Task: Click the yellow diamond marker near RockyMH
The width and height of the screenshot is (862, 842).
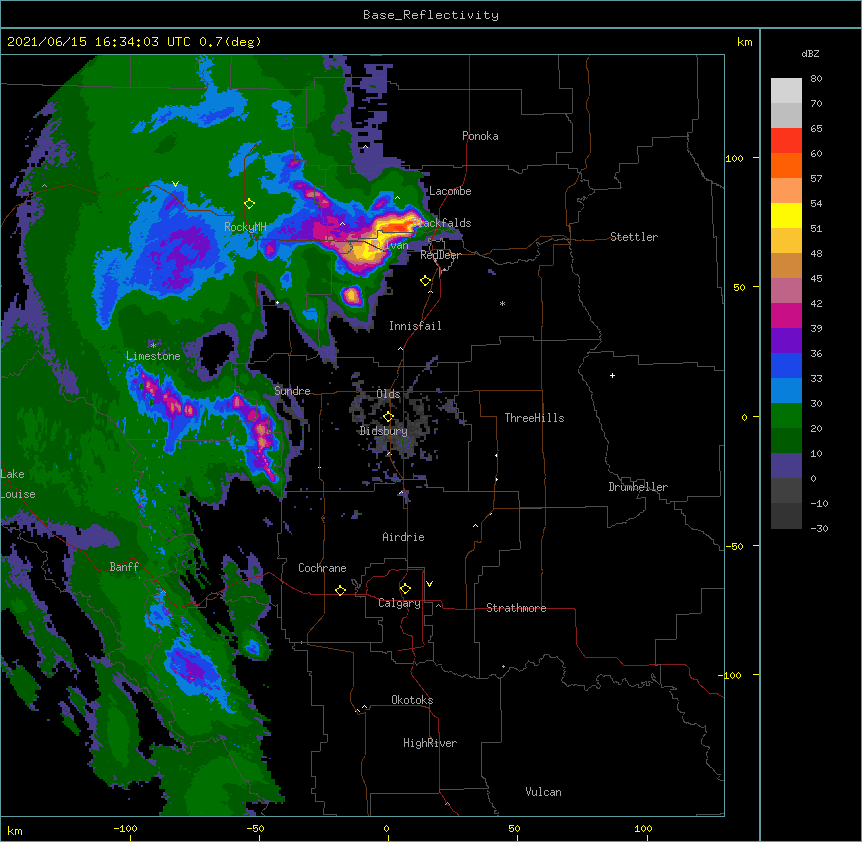Action: coord(249,204)
